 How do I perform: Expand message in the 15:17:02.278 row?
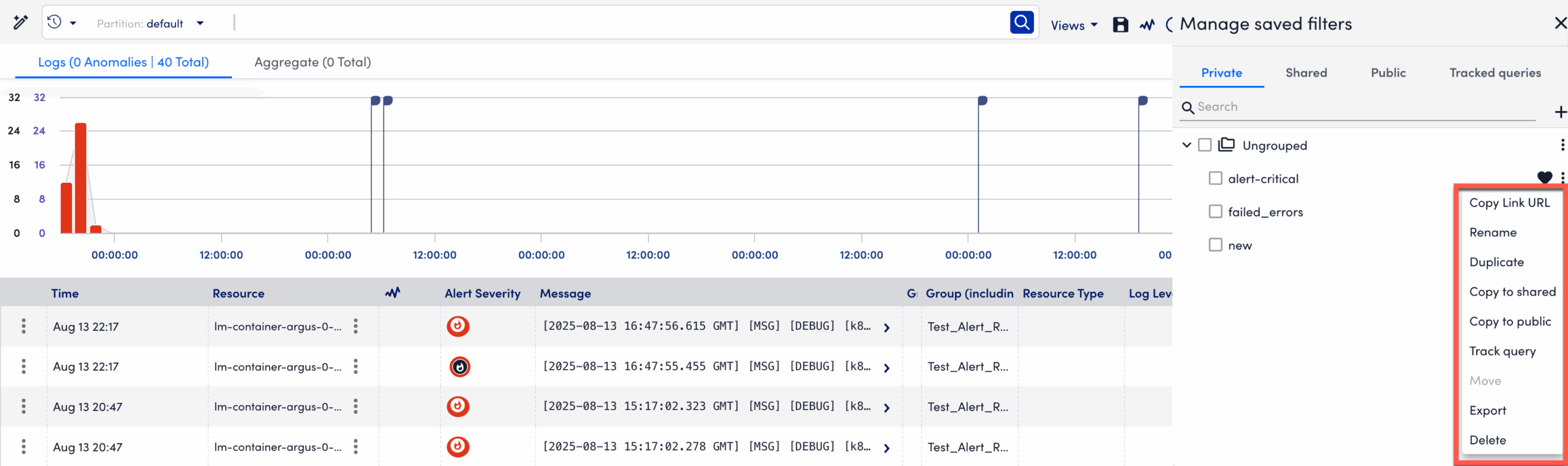(x=886, y=448)
